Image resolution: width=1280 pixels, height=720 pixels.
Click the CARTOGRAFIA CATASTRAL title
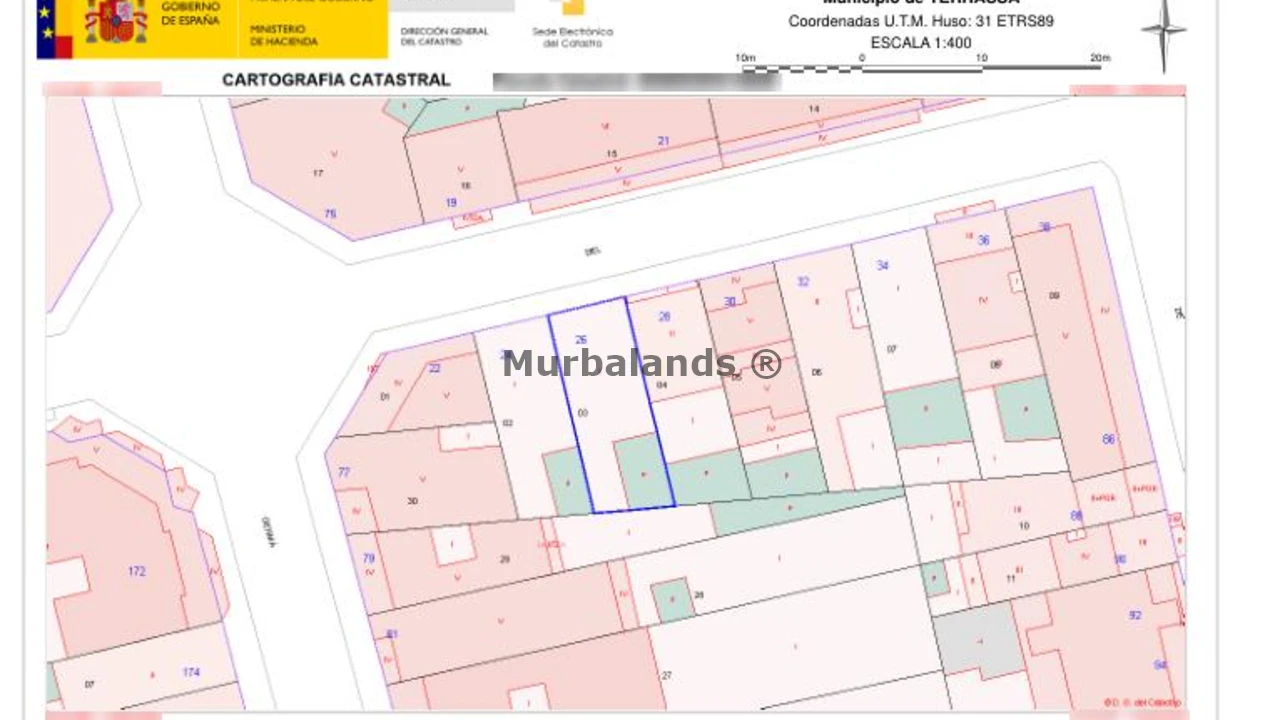336,80
